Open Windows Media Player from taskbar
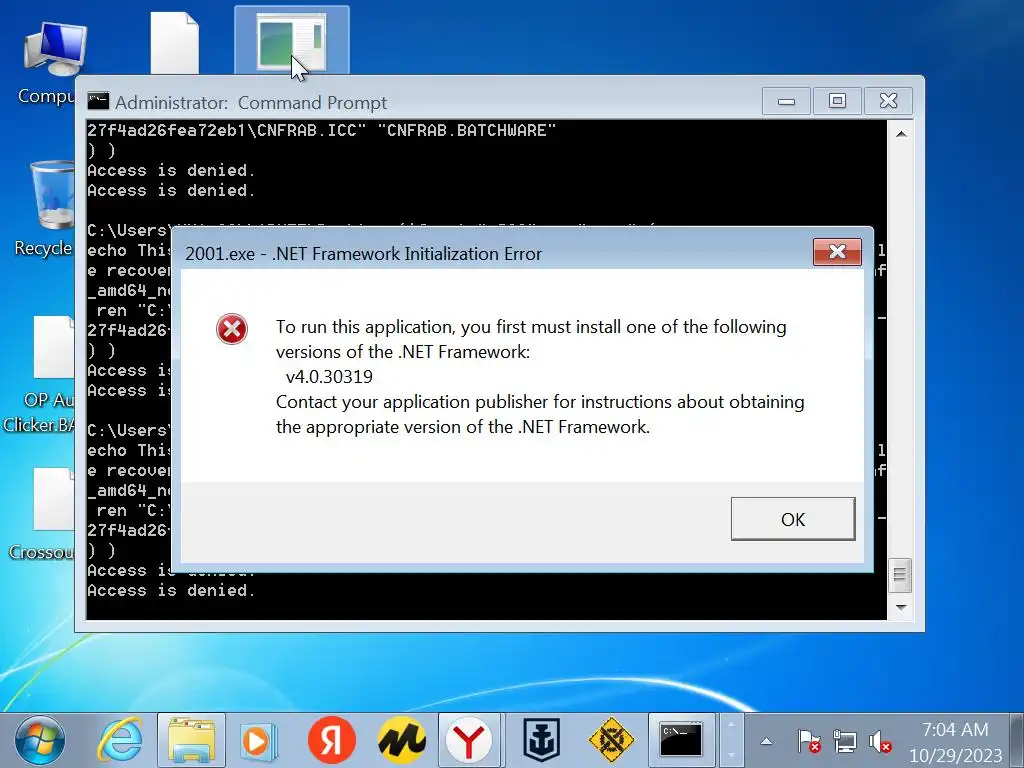 (x=258, y=741)
